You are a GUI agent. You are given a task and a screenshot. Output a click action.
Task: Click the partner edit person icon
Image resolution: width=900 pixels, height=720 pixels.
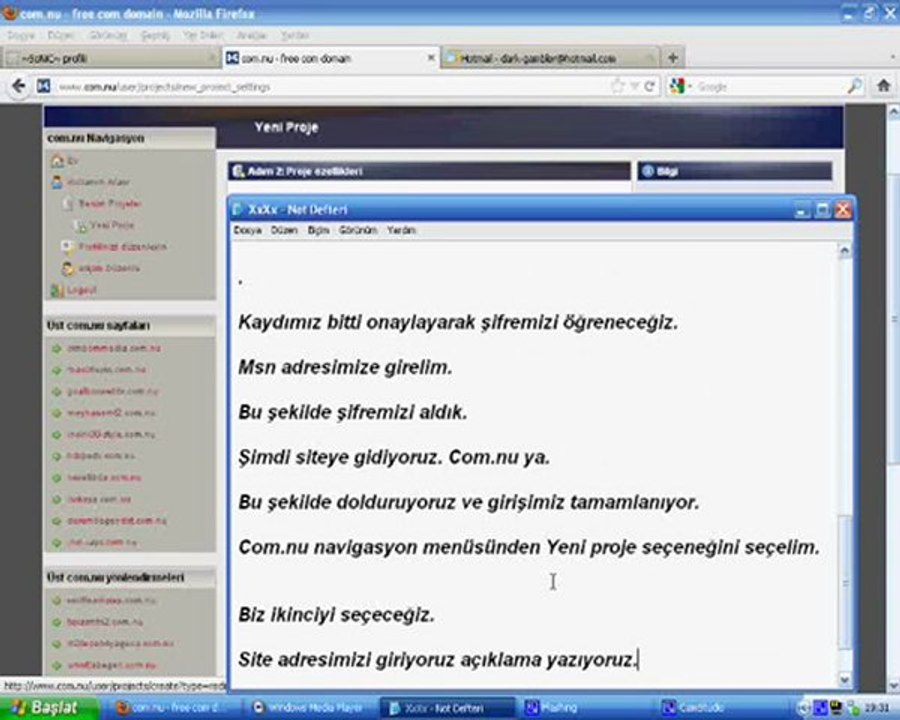click(x=68, y=269)
